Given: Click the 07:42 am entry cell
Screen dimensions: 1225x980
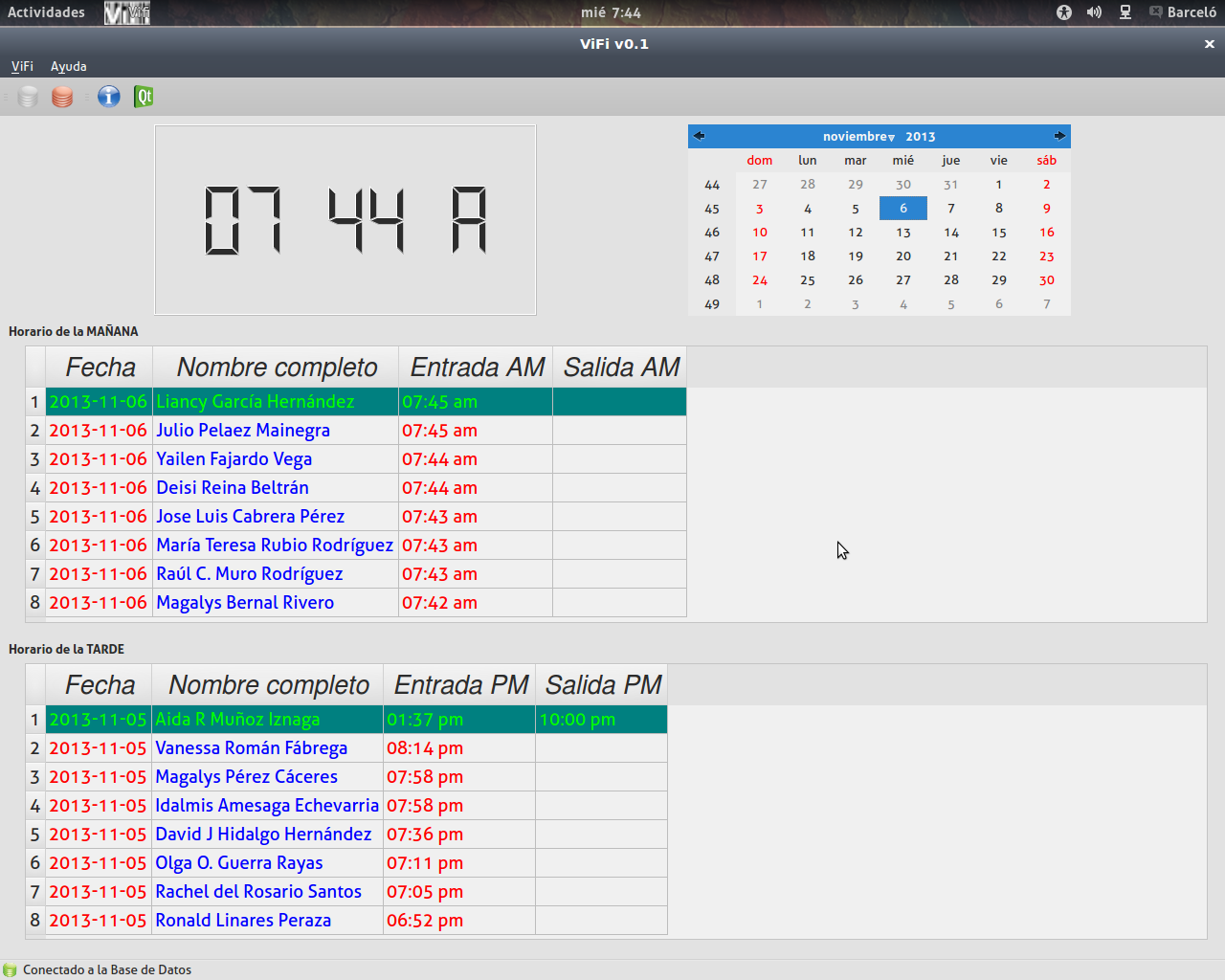Looking at the screenshot, I should [x=476, y=603].
